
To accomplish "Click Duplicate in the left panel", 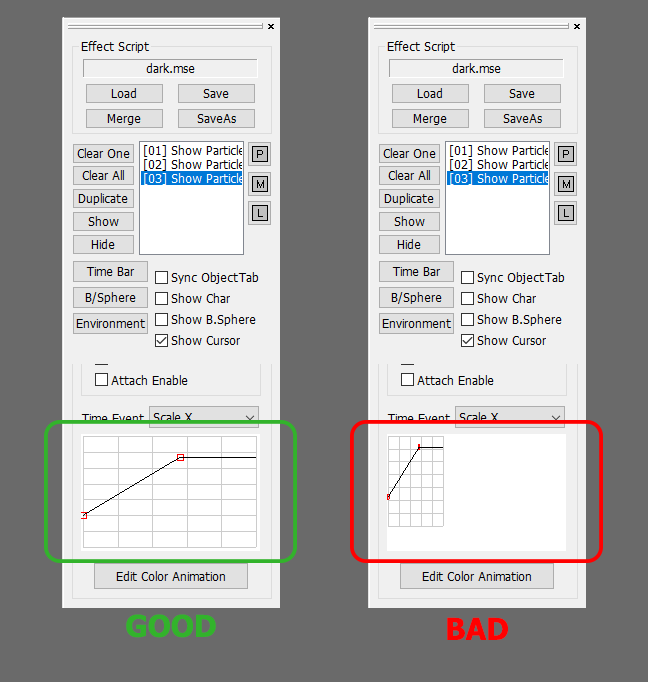I will [104, 199].
